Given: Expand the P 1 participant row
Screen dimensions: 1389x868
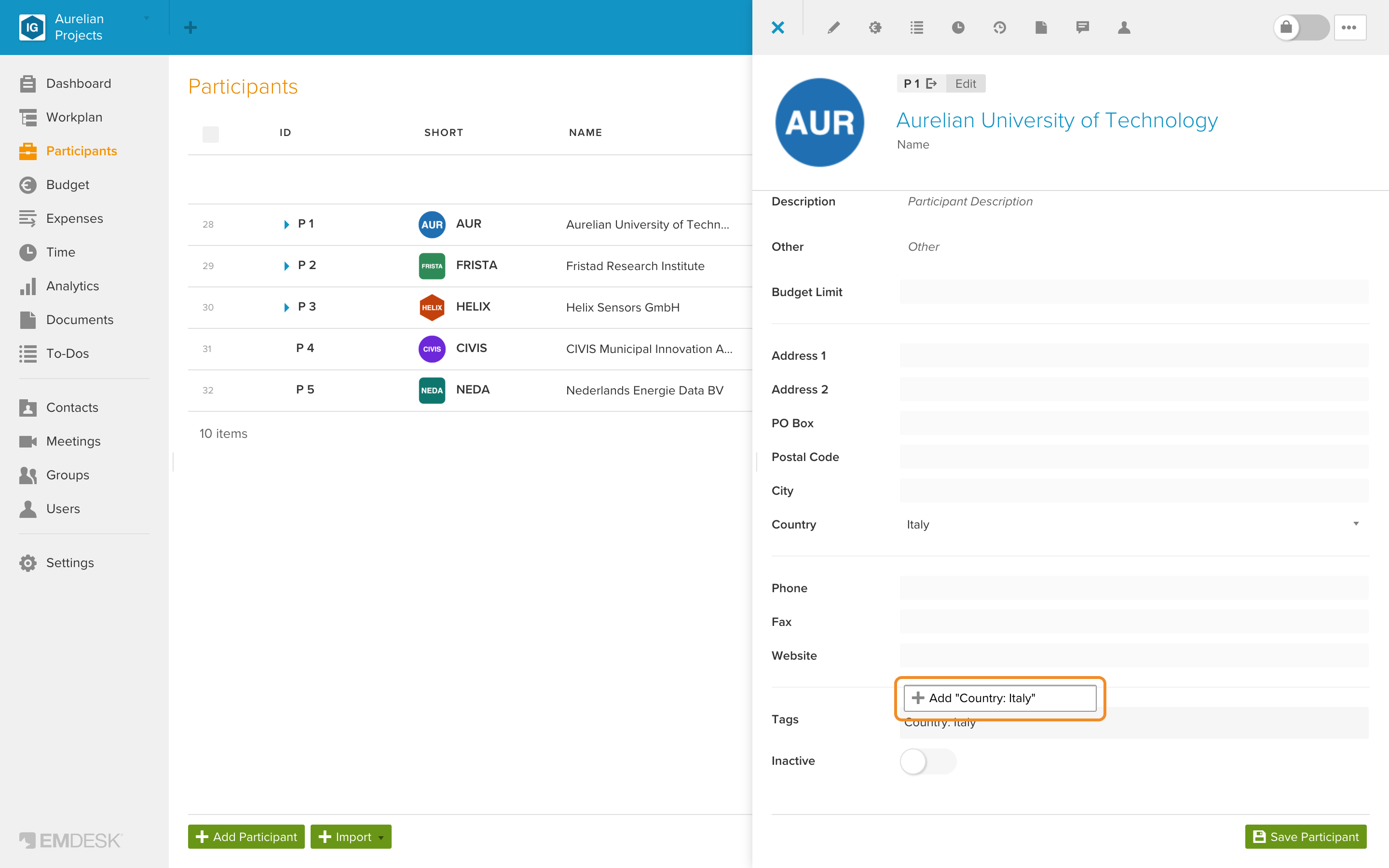Looking at the screenshot, I should [x=286, y=224].
